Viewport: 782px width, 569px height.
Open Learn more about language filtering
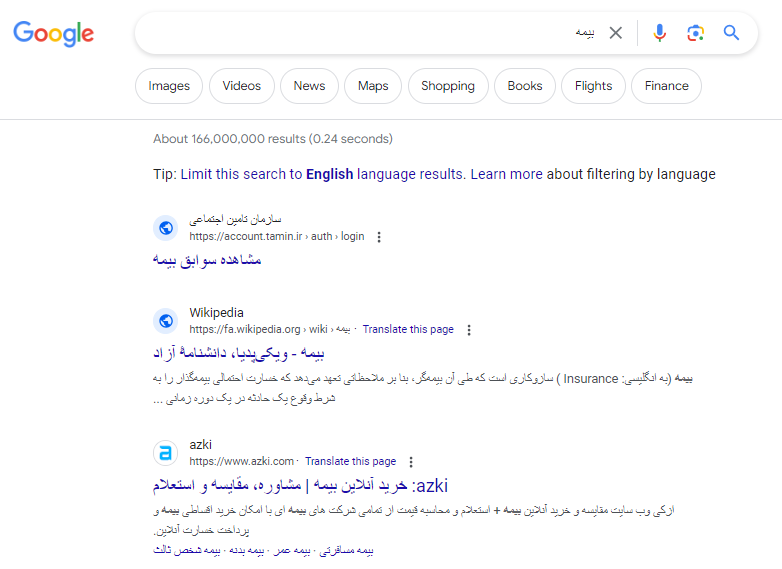[506, 174]
